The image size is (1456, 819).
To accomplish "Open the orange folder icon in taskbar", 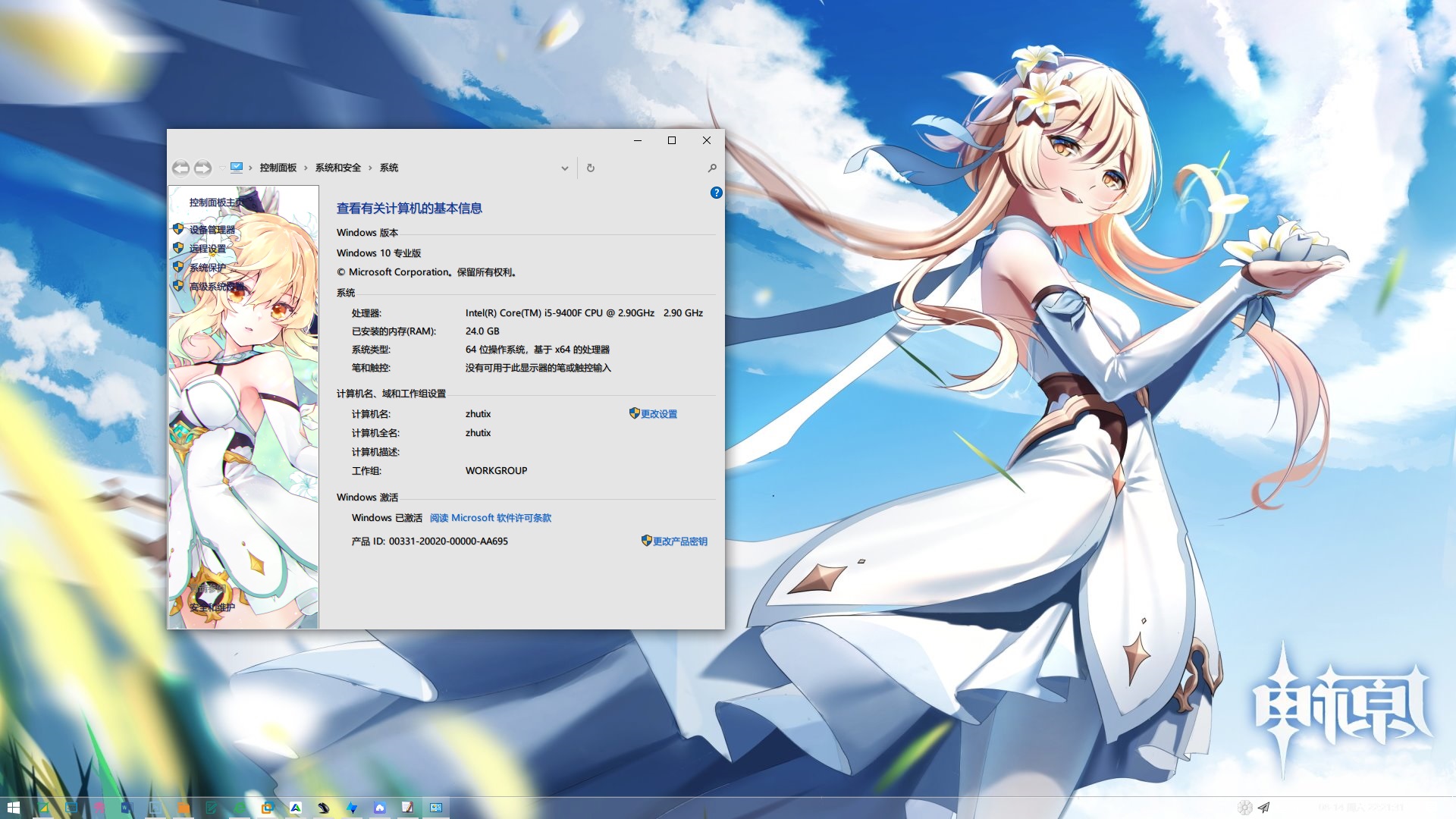I will [x=184, y=808].
